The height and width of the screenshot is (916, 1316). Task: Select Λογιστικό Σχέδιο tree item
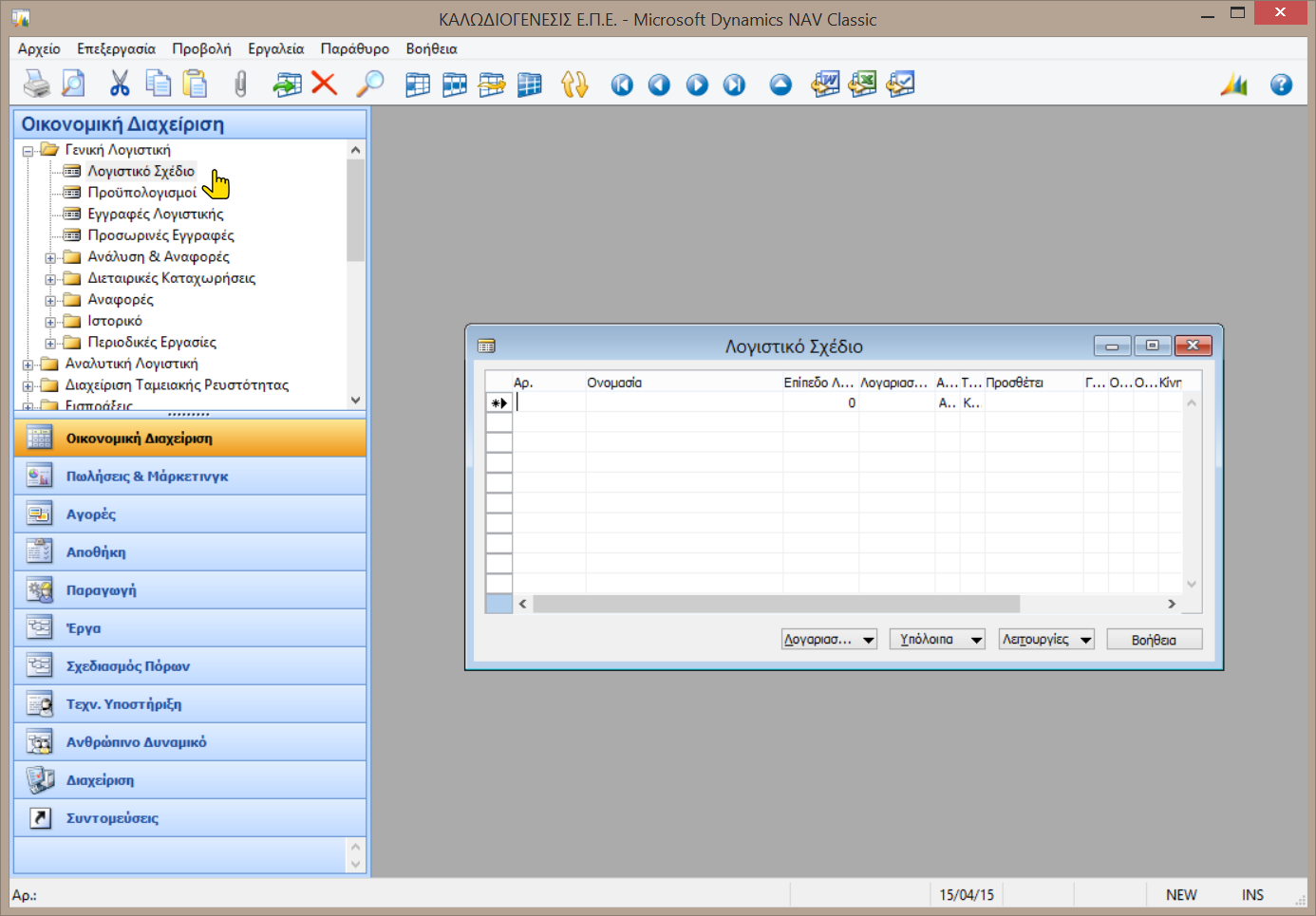pyautogui.click(x=141, y=172)
